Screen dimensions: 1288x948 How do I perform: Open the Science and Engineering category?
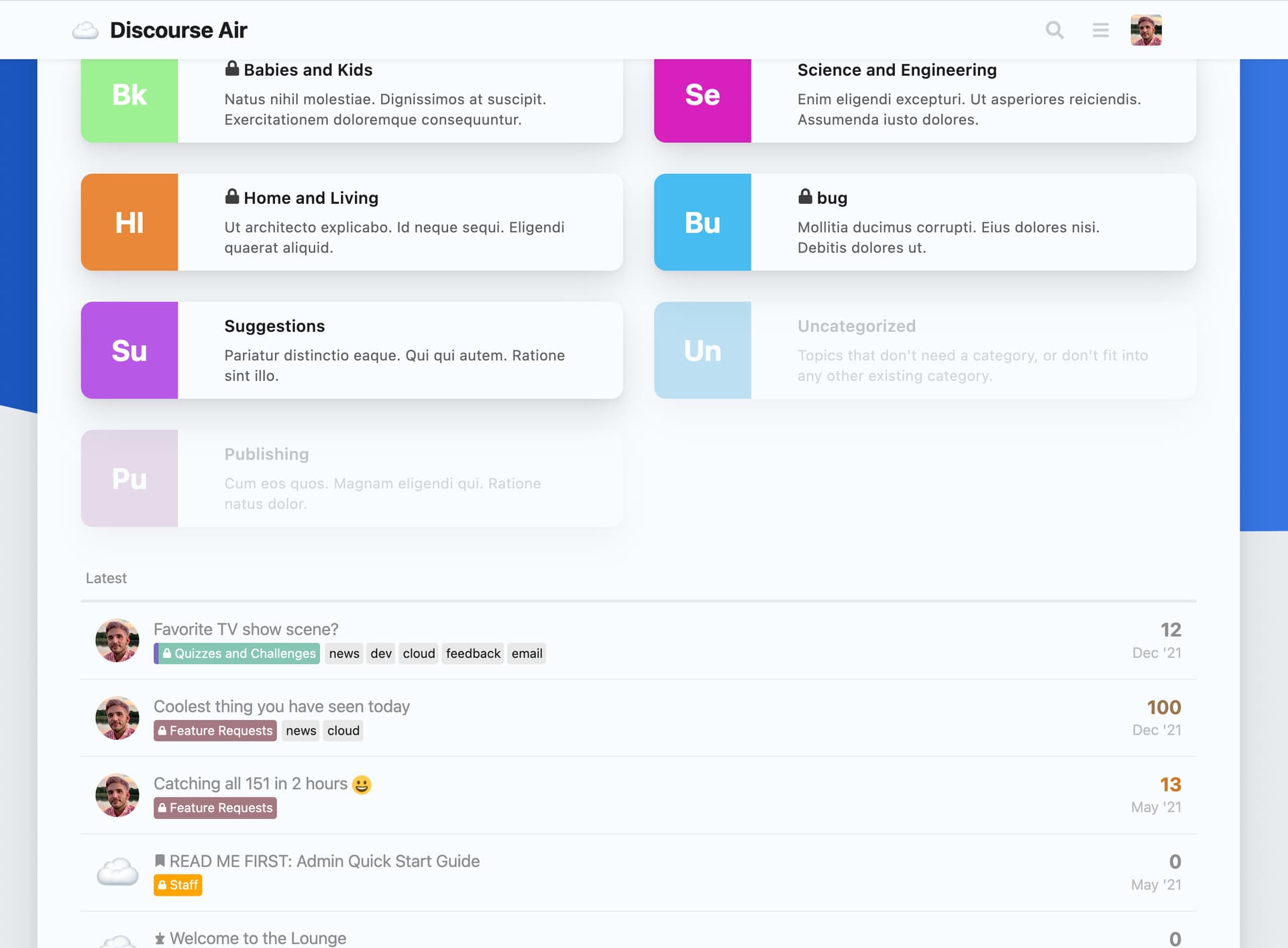coord(897,70)
